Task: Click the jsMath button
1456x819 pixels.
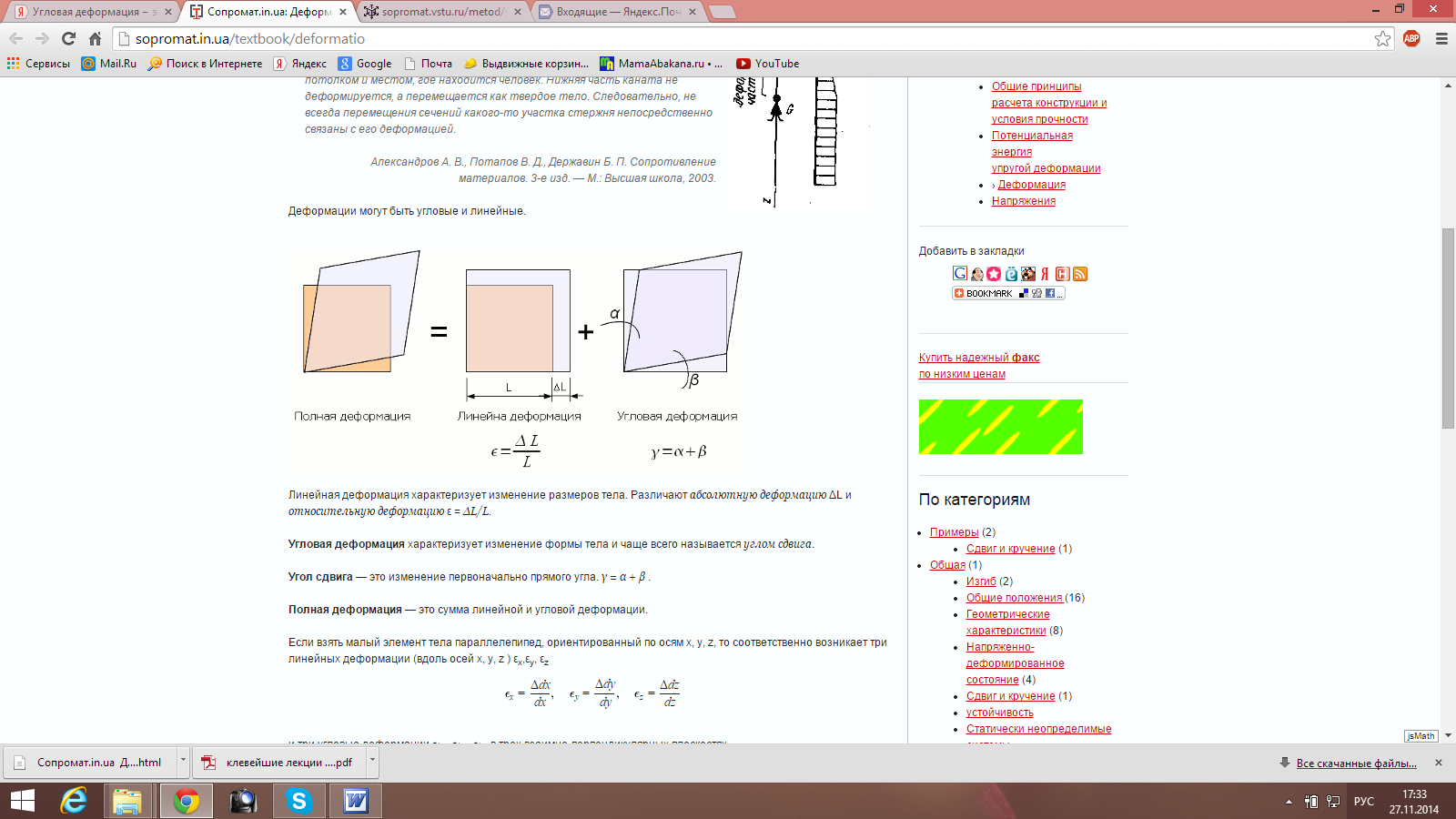Action: click(x=1421, y=736)
